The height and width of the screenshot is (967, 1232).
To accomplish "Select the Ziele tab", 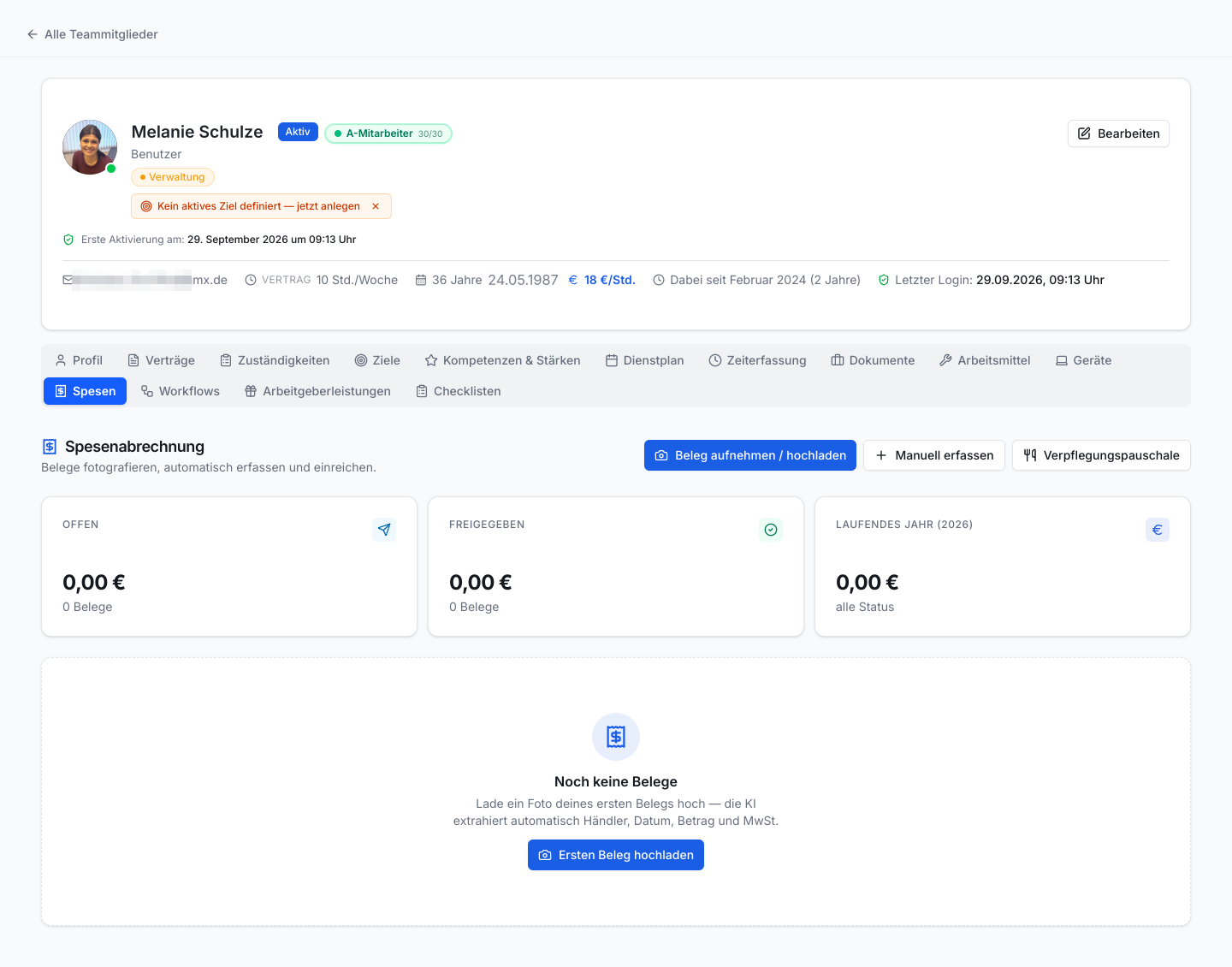I will click(377, 360).
